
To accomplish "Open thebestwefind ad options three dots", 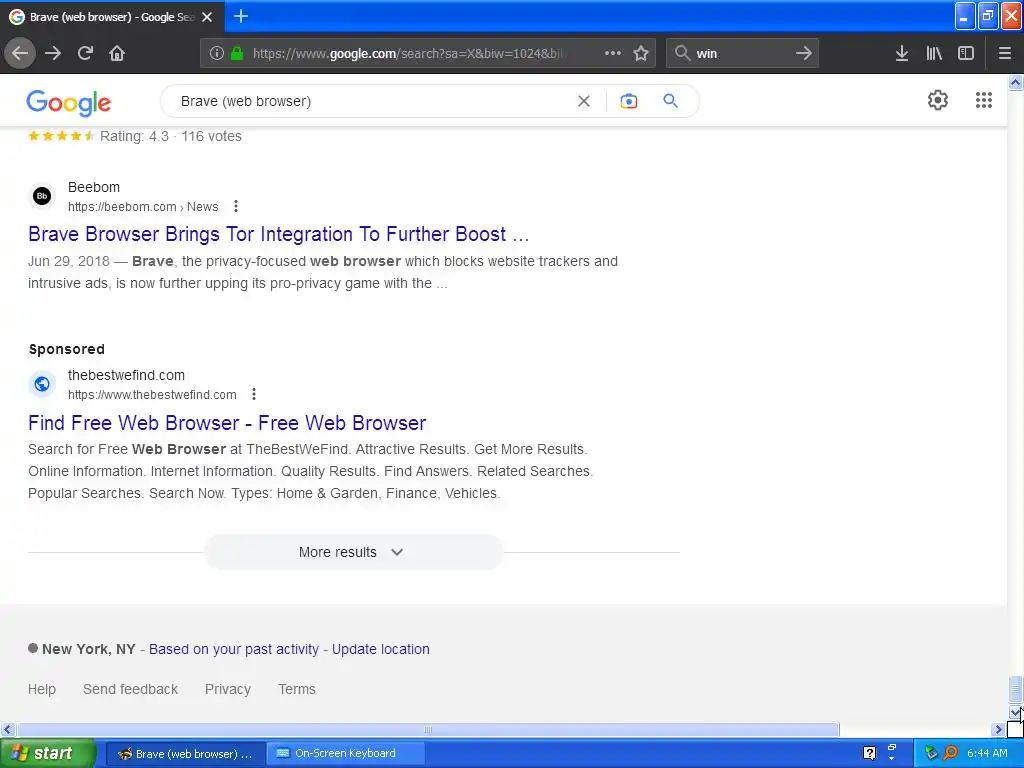I will point(254,394).
